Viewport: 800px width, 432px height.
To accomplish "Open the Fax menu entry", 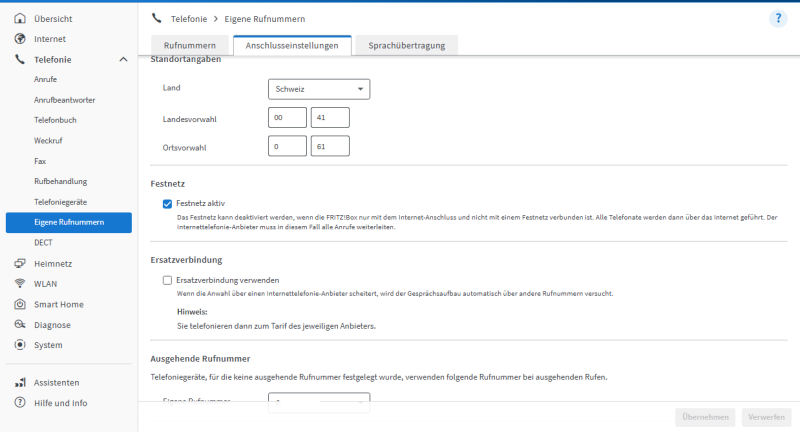I will pos(40,161).
